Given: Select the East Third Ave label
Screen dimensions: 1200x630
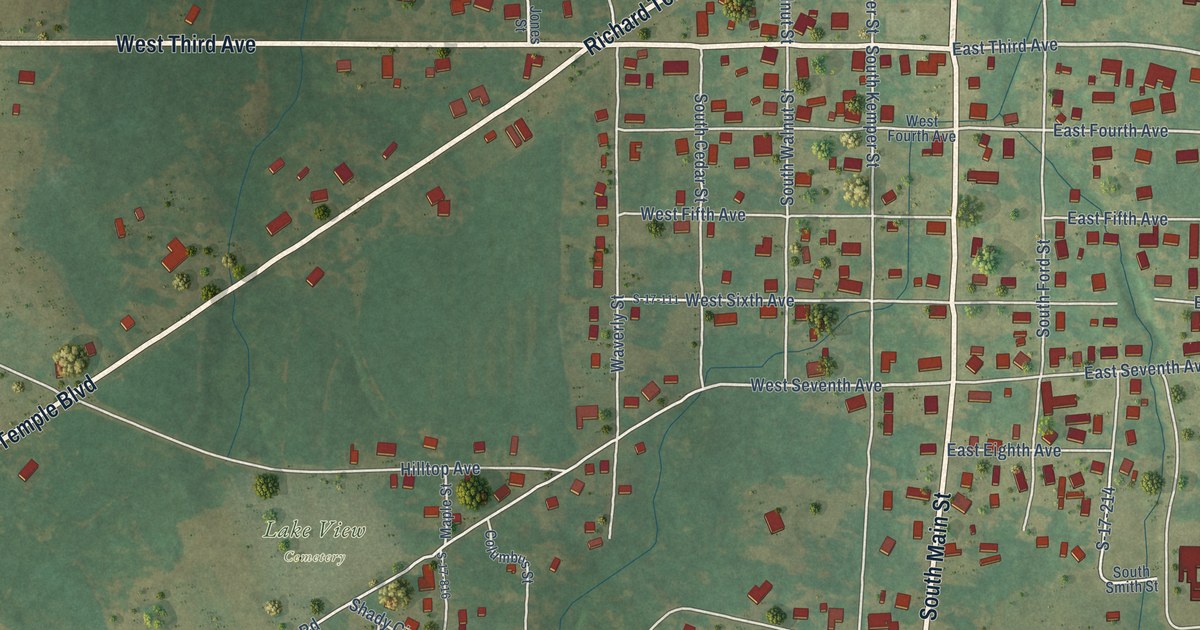Looking at the screenshot, I should (1005, 47).
